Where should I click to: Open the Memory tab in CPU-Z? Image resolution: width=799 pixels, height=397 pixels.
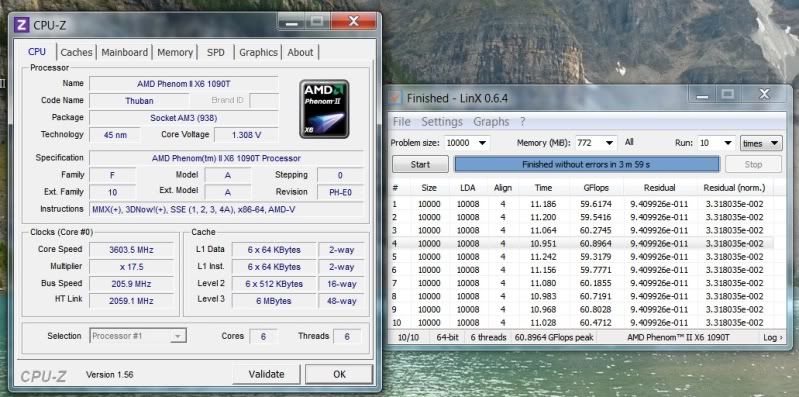coord(175,52)
